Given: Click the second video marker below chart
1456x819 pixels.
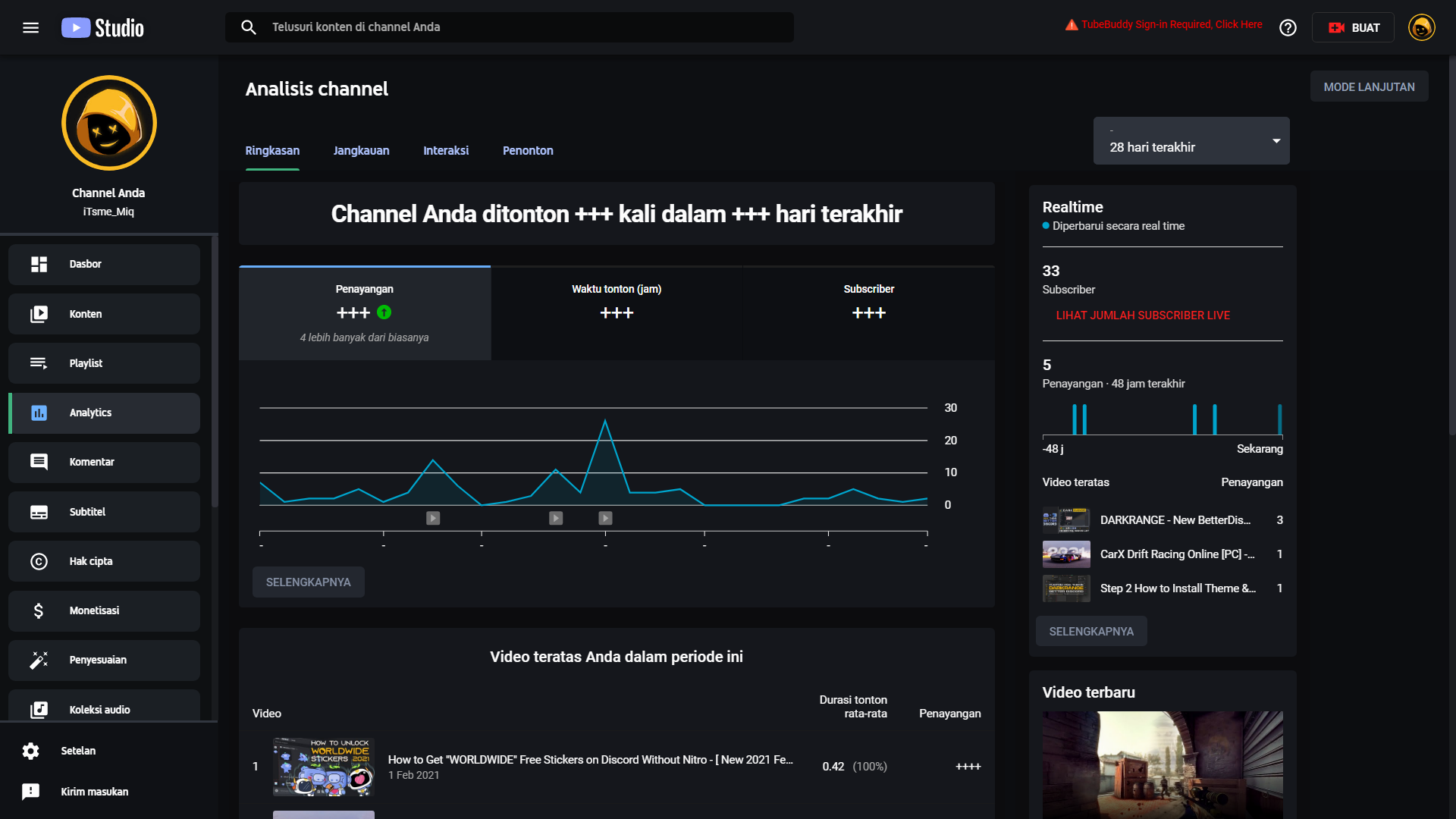Looking at the screenshot, I should coord(556,518).
